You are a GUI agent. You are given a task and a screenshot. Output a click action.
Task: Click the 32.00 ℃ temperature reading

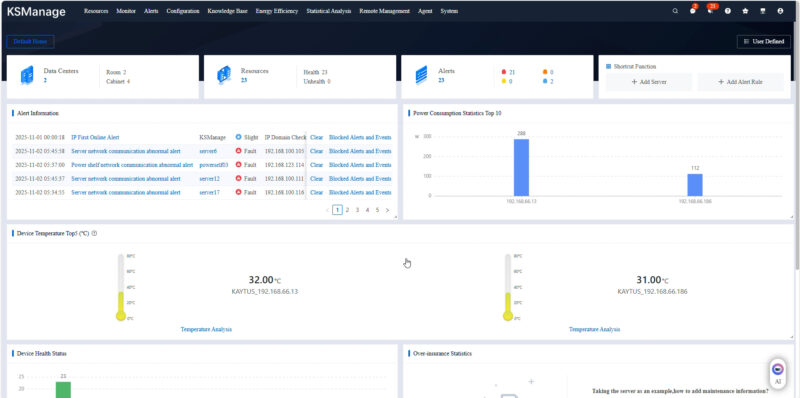[265, 280]
